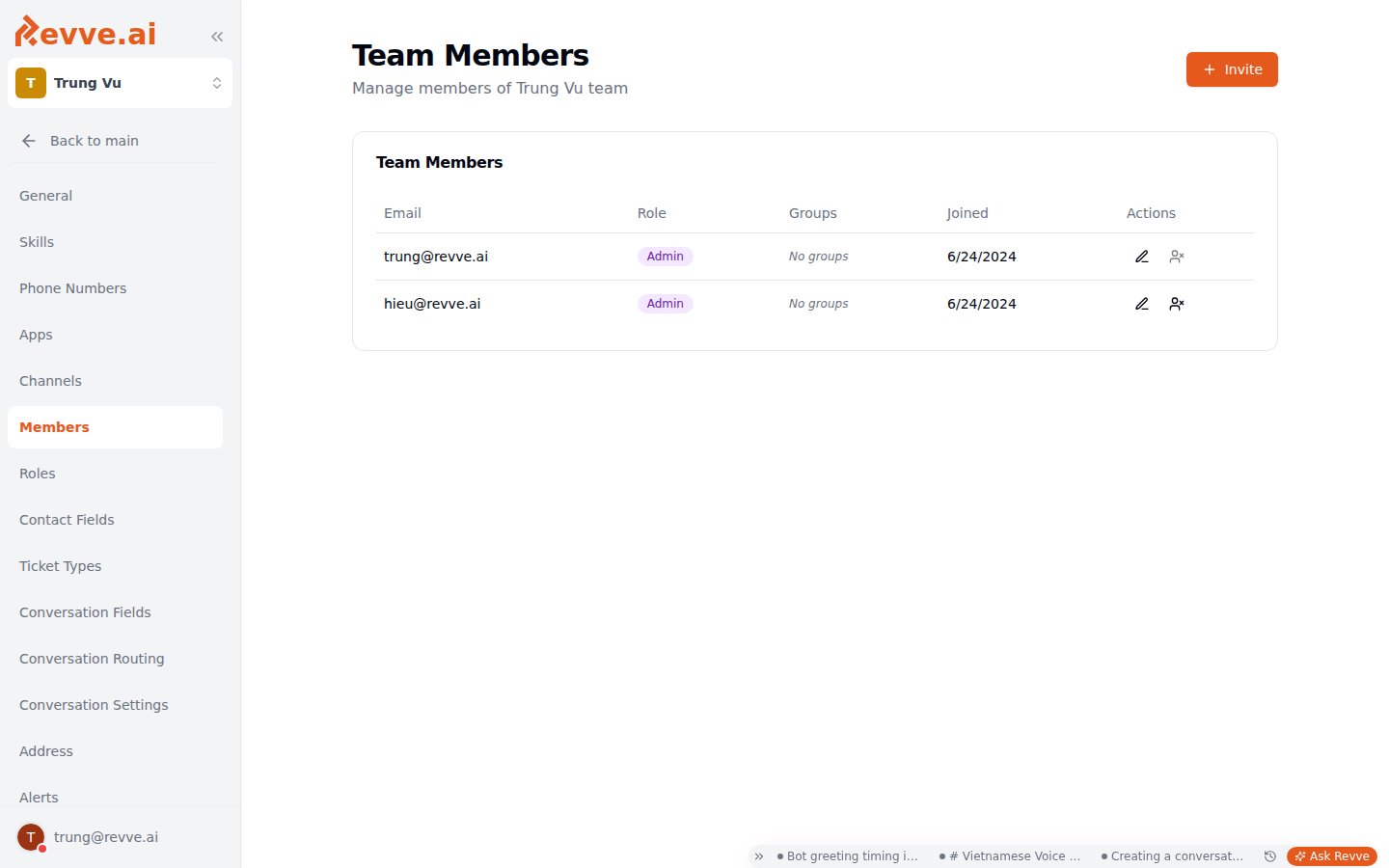Click the Admin badge for trung@revve.ai

coord(666,257)
